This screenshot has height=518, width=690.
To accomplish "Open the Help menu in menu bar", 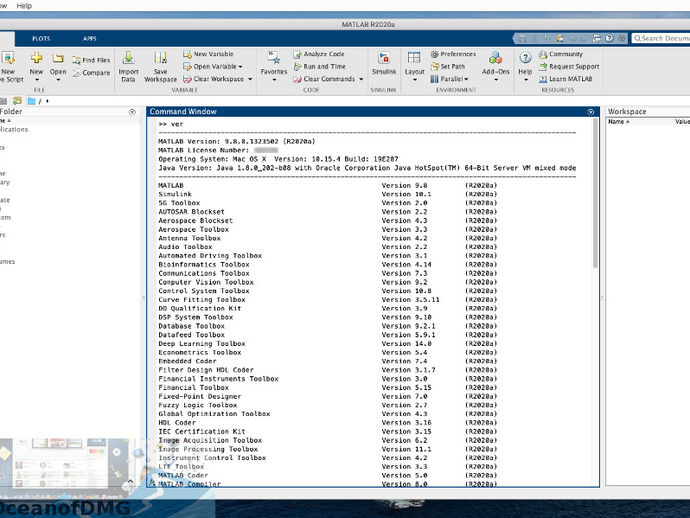I will pos(24,6).
